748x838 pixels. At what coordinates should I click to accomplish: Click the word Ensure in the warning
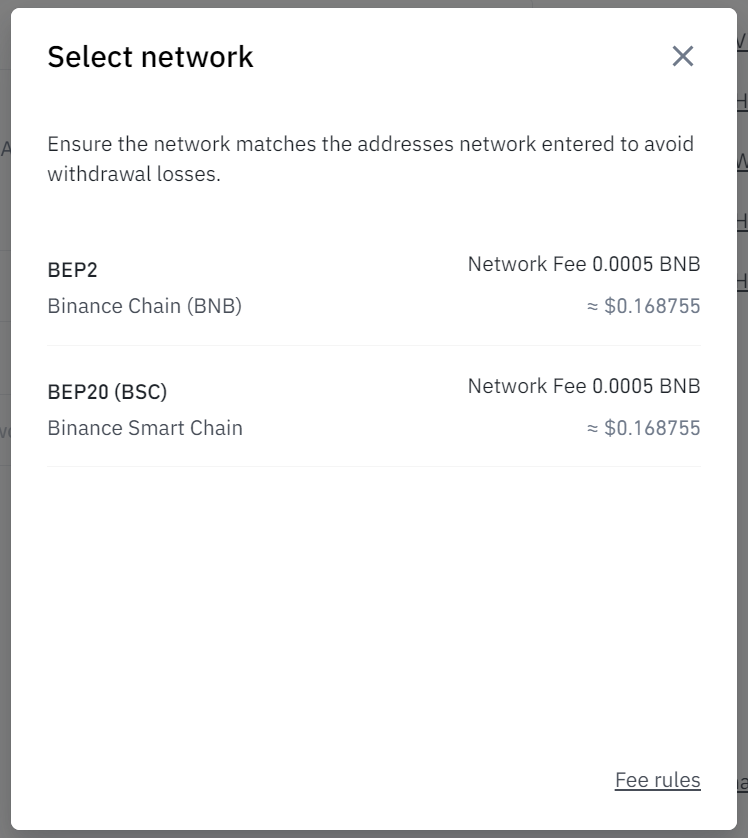80,144
